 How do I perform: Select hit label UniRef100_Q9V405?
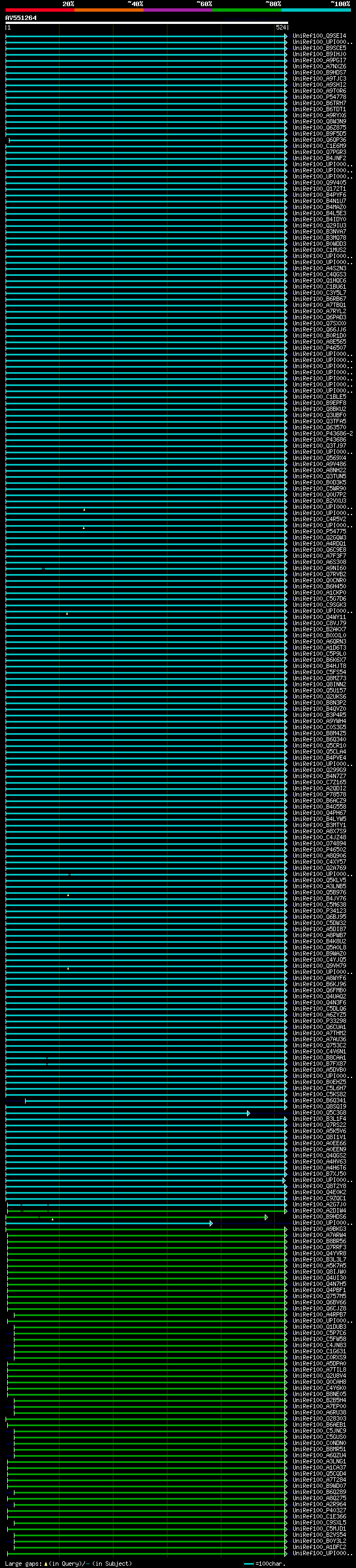pos(319,182)
